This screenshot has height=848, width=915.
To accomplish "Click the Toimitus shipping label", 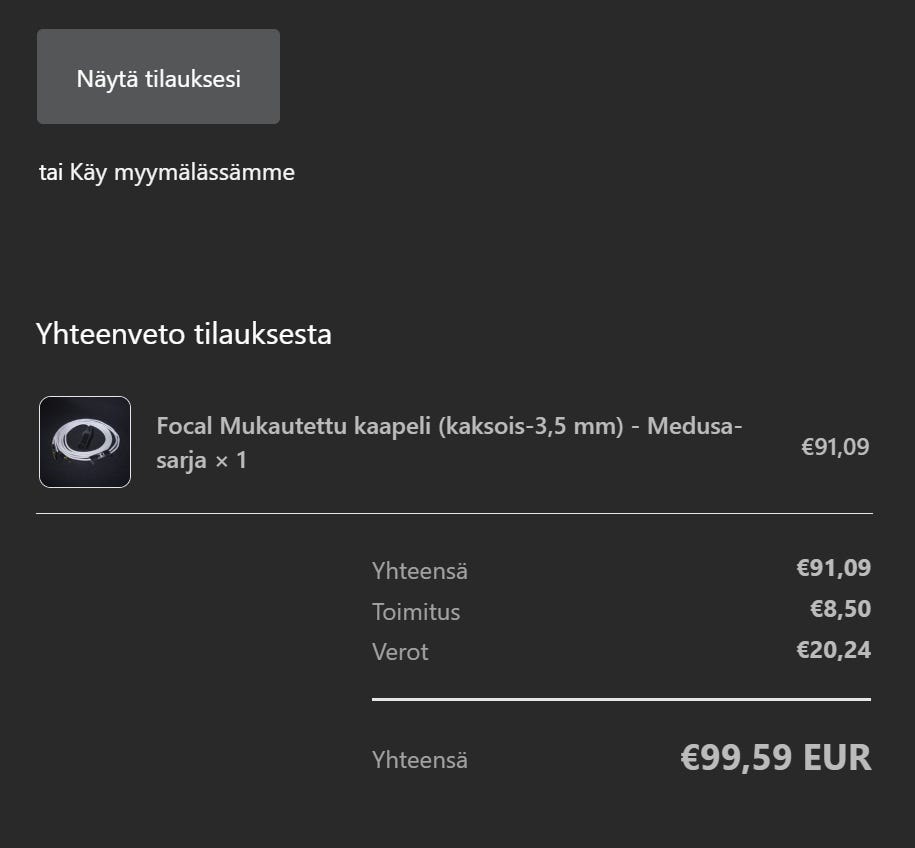I will point(416,612).
